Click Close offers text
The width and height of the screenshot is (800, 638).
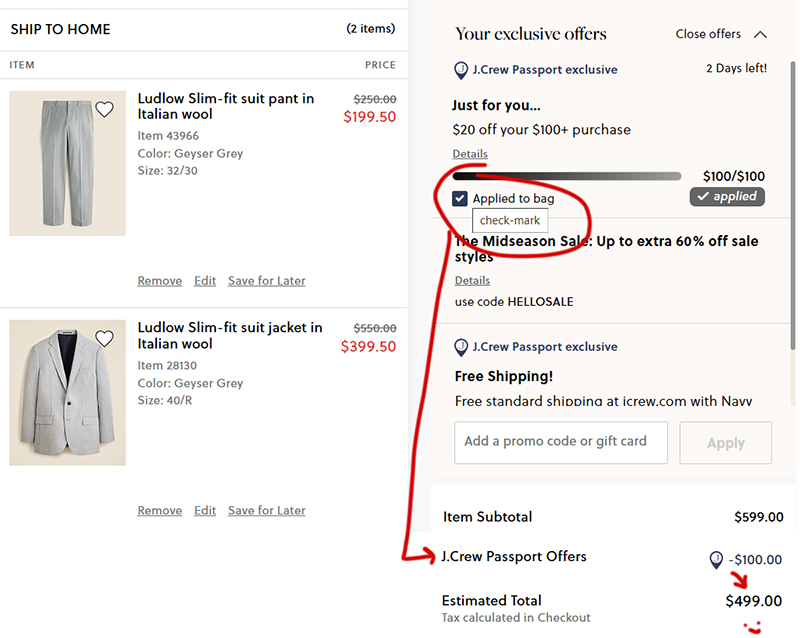708,34
